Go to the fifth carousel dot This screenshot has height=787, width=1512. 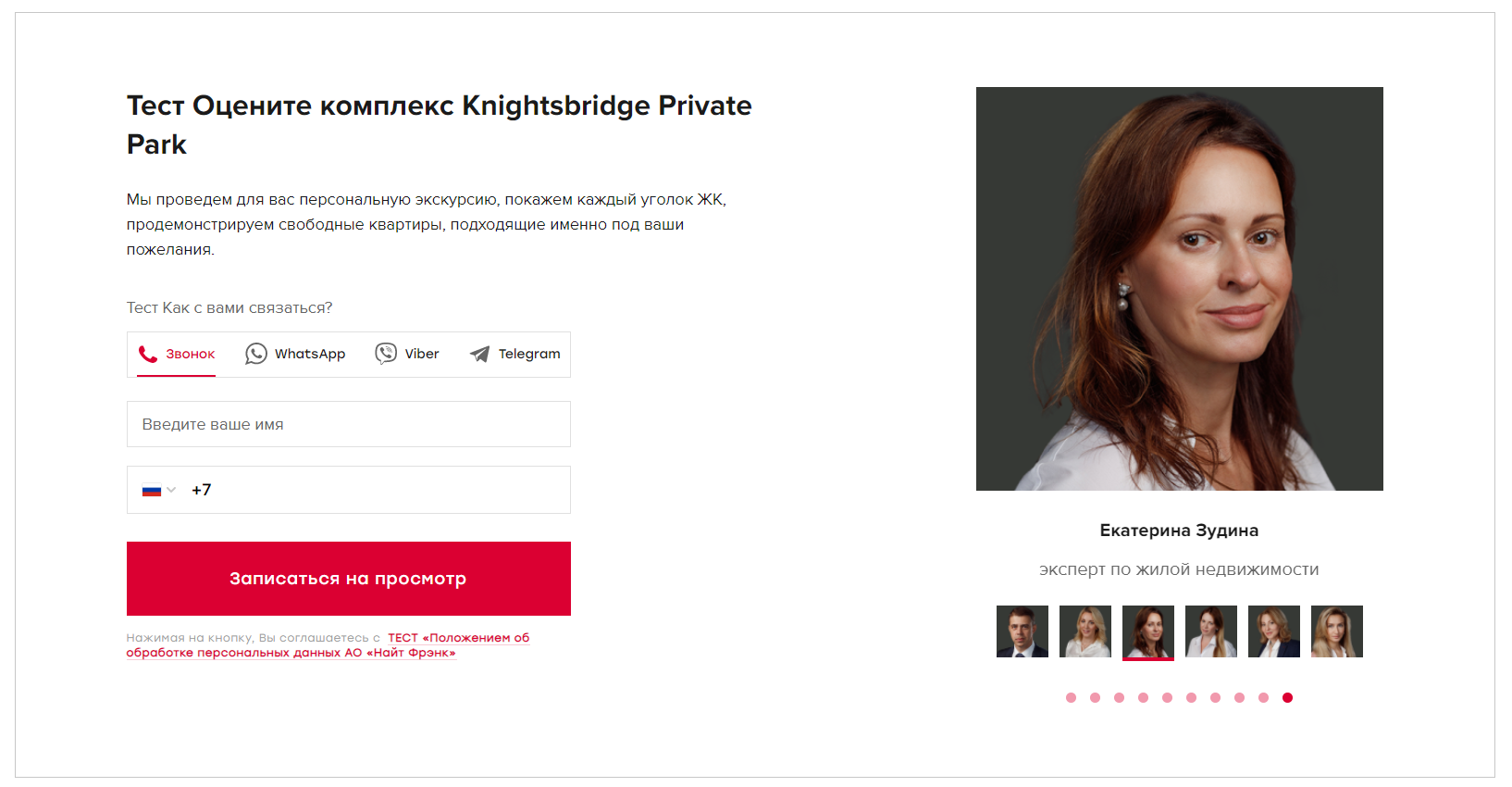[1167, 698]
